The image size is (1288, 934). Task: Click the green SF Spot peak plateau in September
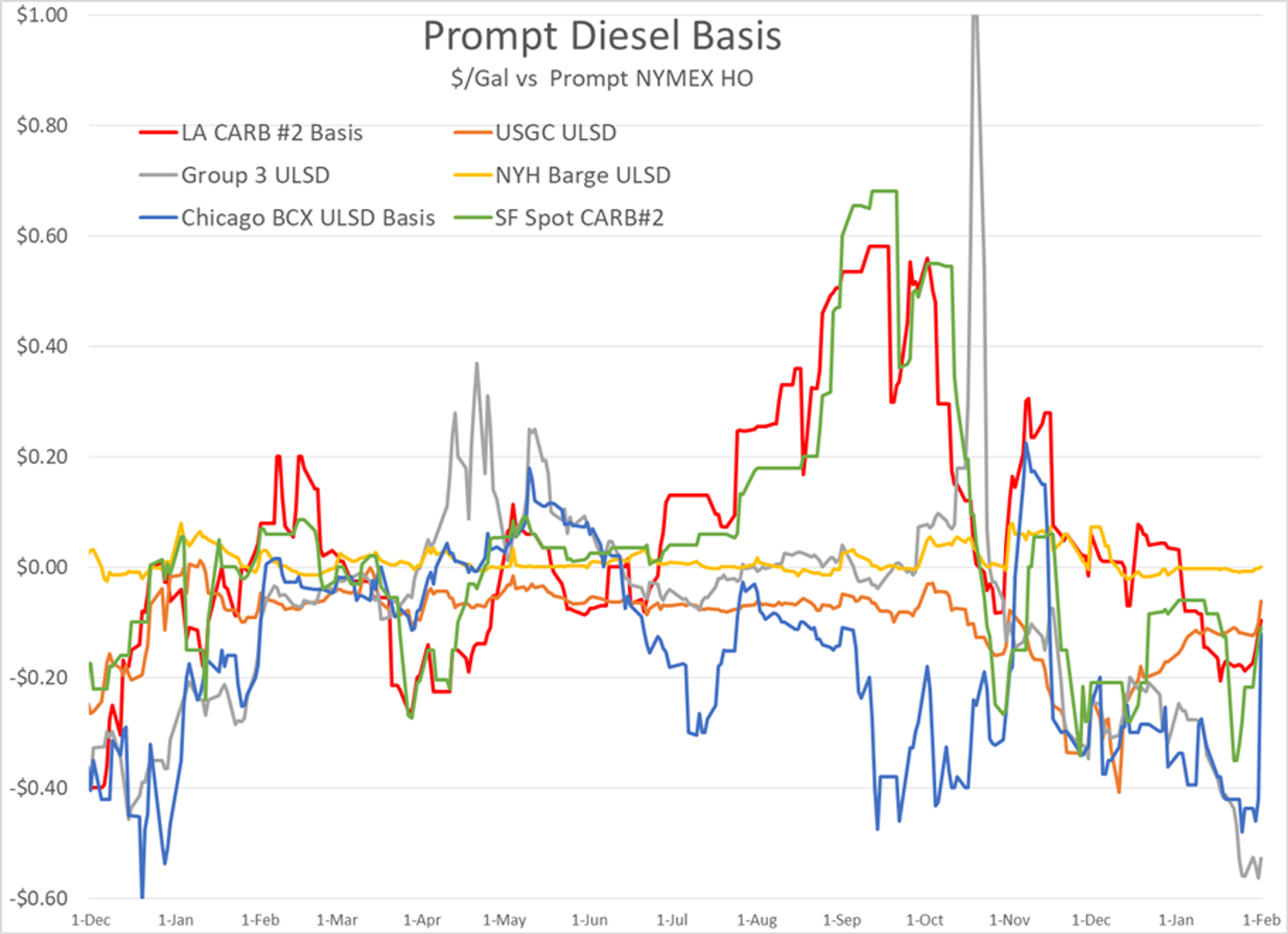click(883, 191)
